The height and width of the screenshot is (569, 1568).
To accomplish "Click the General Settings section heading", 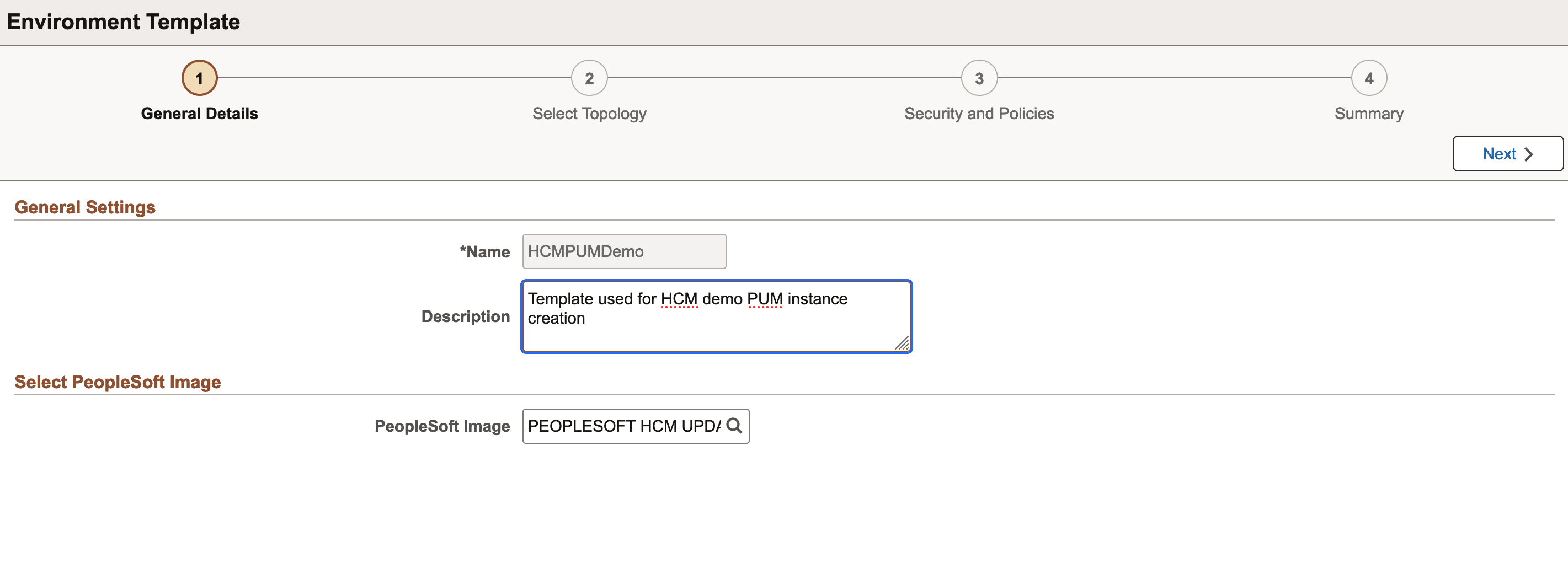I will 84,207.
